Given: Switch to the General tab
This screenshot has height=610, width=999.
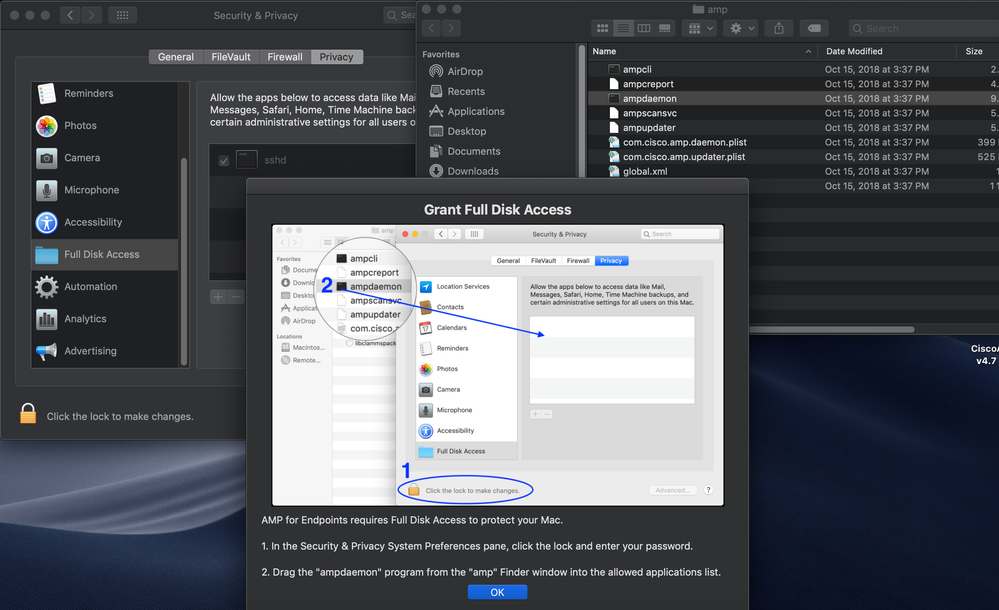Looking at the screenshot, I should (176, 57).
